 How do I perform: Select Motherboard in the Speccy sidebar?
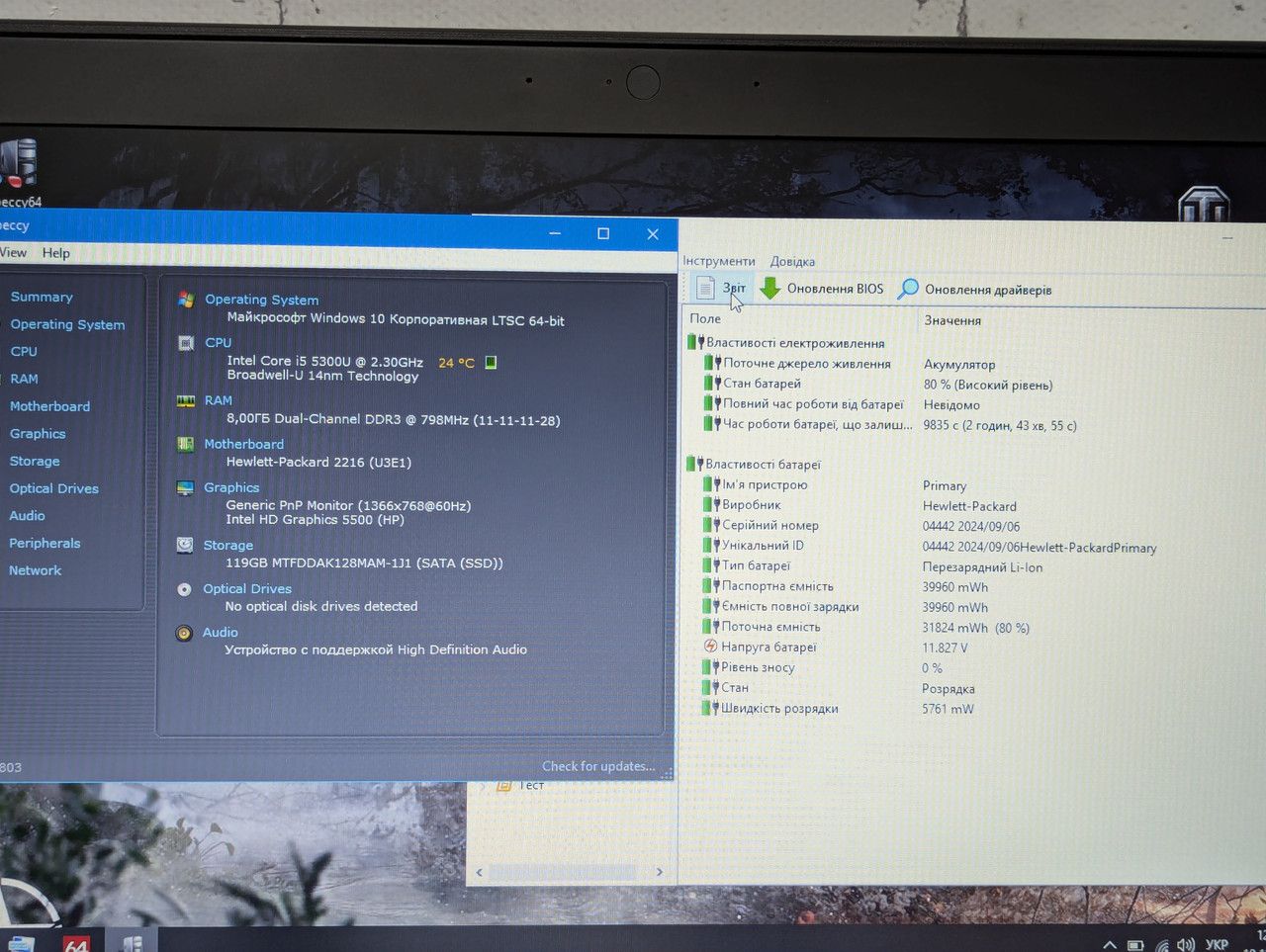coord(49,406)
